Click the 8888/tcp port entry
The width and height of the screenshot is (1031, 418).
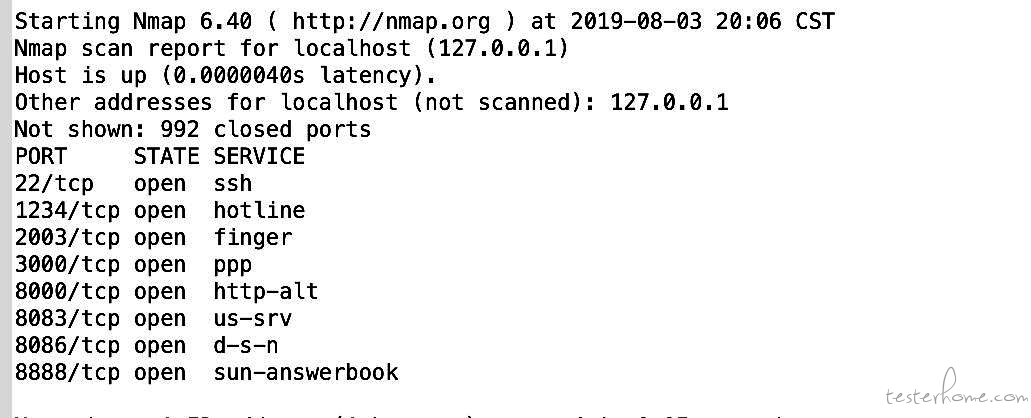click(67, 373)
